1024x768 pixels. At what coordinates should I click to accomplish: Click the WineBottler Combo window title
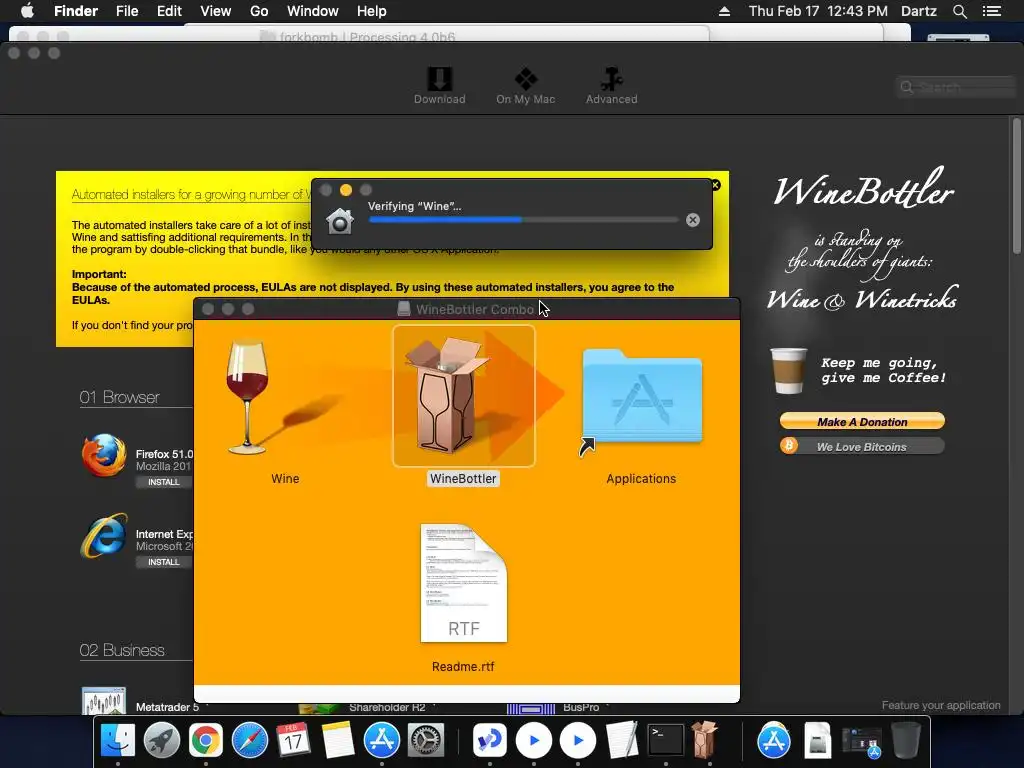(475, 310)
